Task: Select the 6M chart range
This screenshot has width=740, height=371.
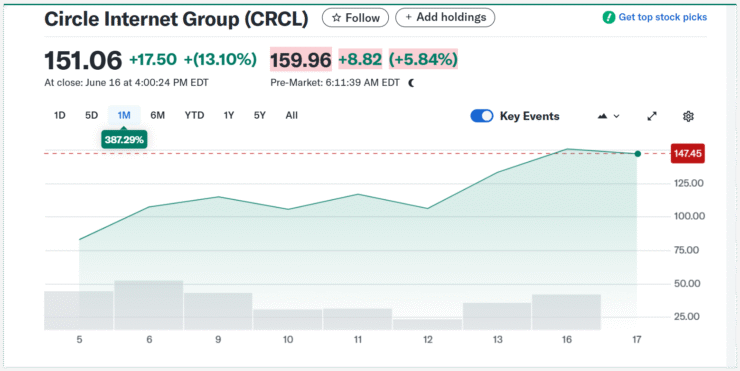Action: click(x=157, y=116)
